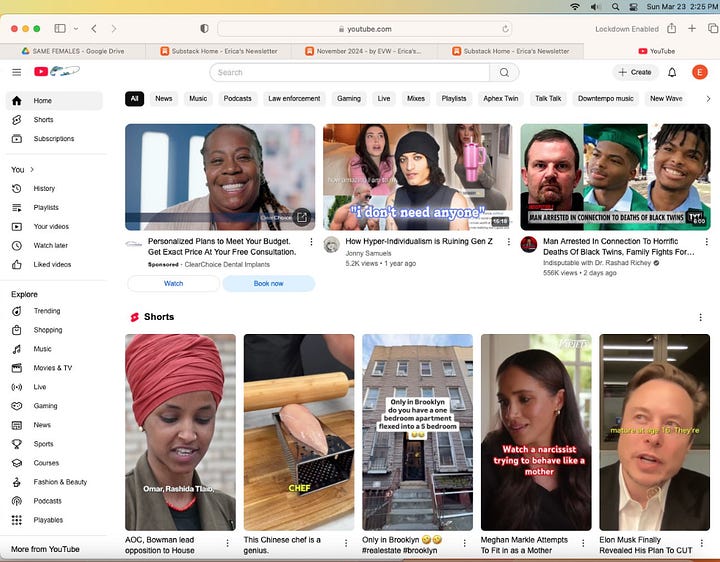Click the Watch button on ad

[x=173, y=283]
